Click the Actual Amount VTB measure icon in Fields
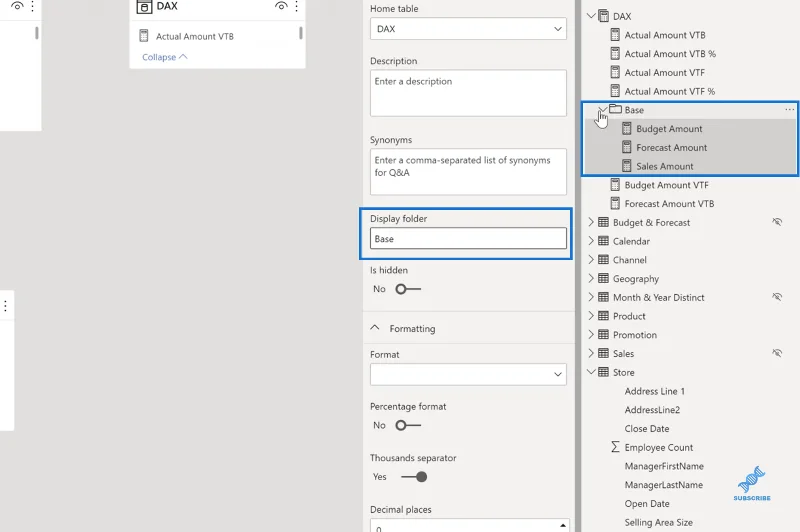Viewport: 800px width, 532px height. [615, 35]
